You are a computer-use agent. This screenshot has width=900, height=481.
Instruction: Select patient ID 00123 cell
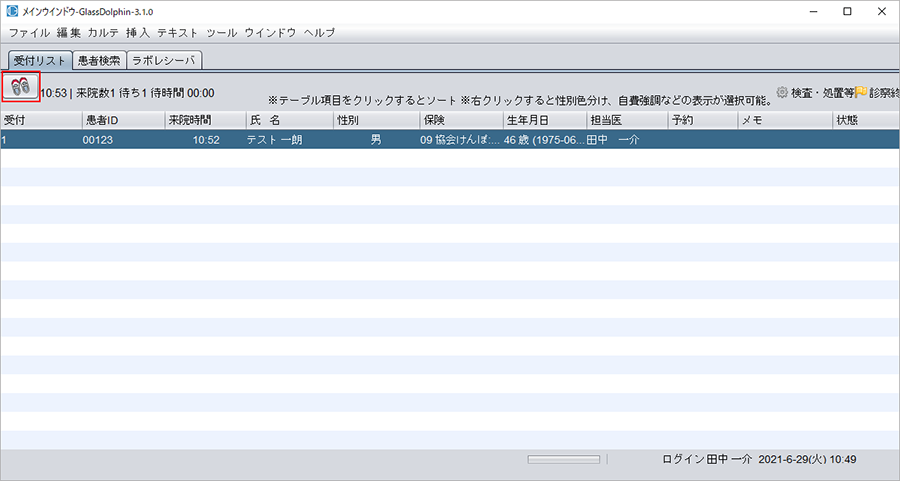[x=123, y=139]
